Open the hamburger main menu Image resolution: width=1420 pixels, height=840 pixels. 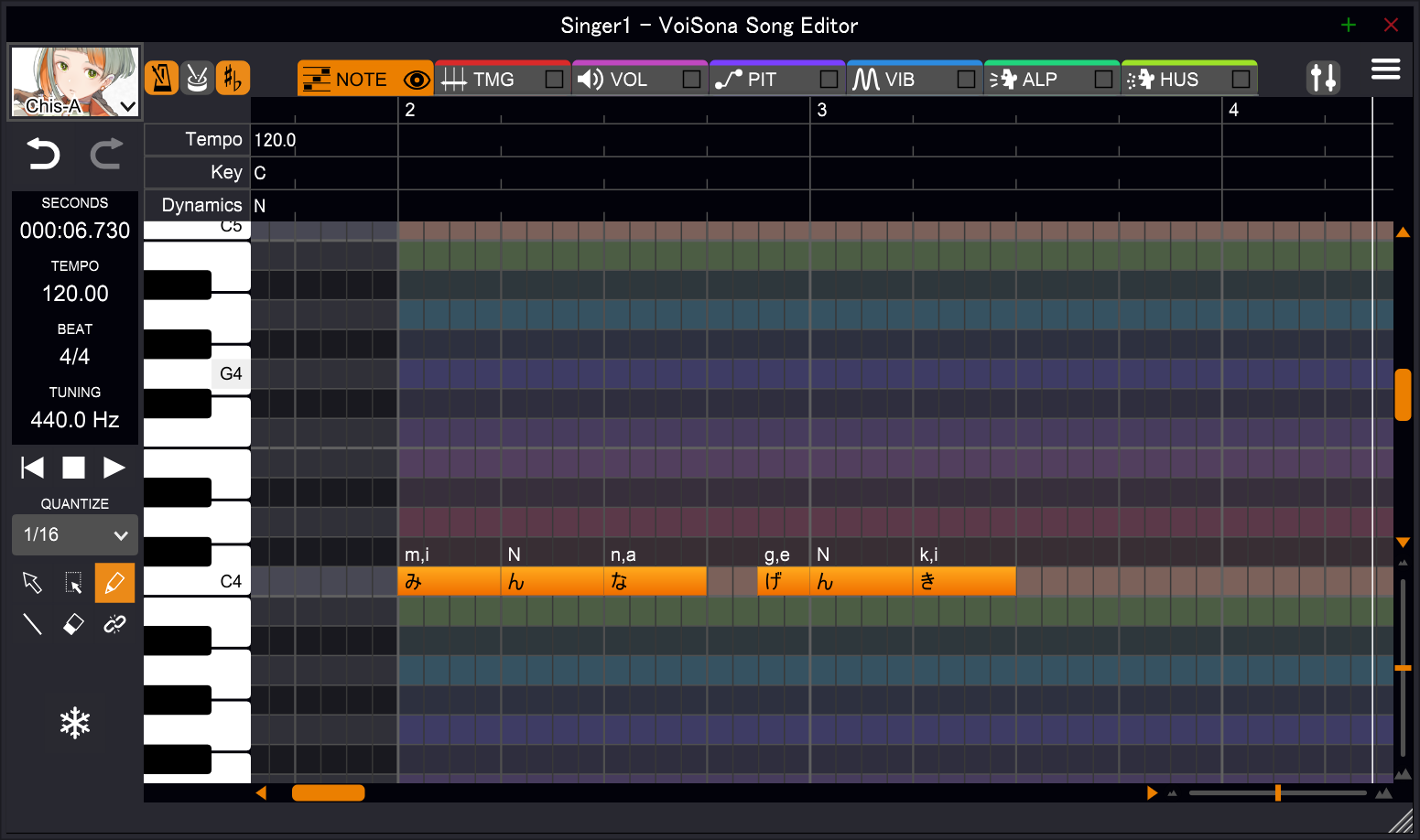pyautogui.click(x=1385, y=70)
